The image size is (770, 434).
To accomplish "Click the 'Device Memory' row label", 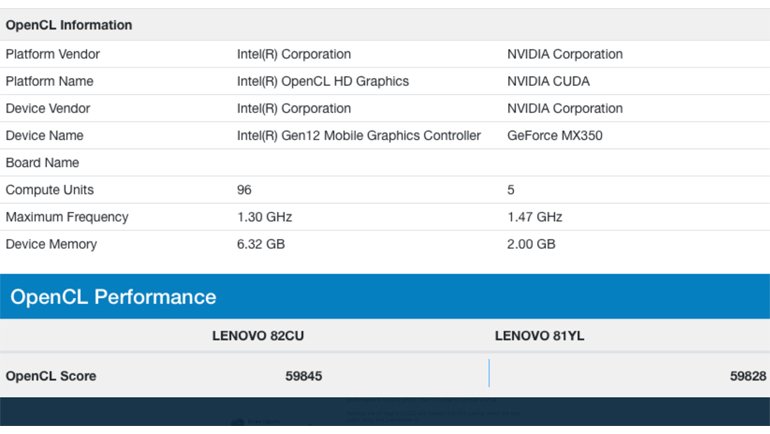I will tap(51, 244).
